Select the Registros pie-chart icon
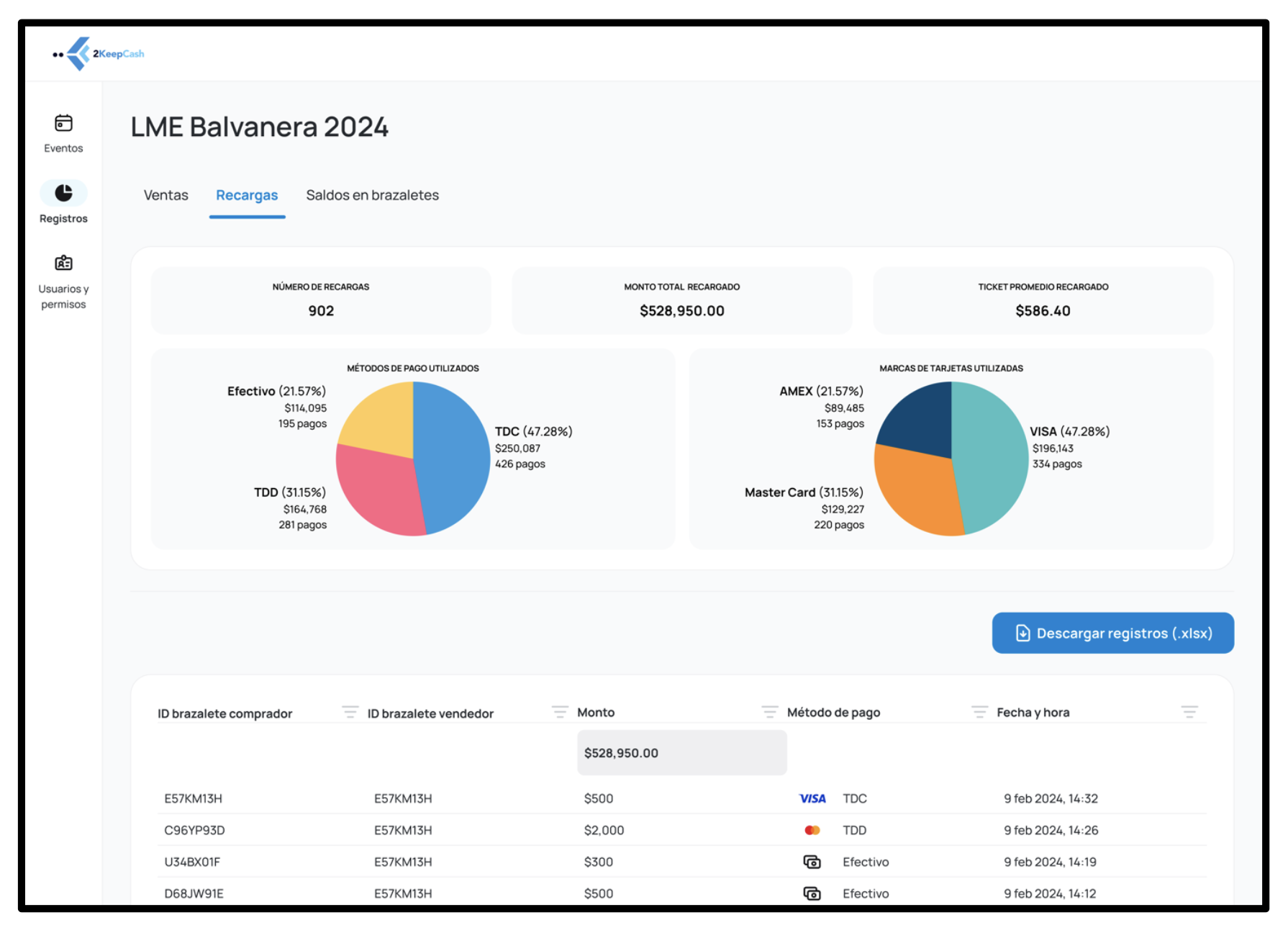 (63, 193)
